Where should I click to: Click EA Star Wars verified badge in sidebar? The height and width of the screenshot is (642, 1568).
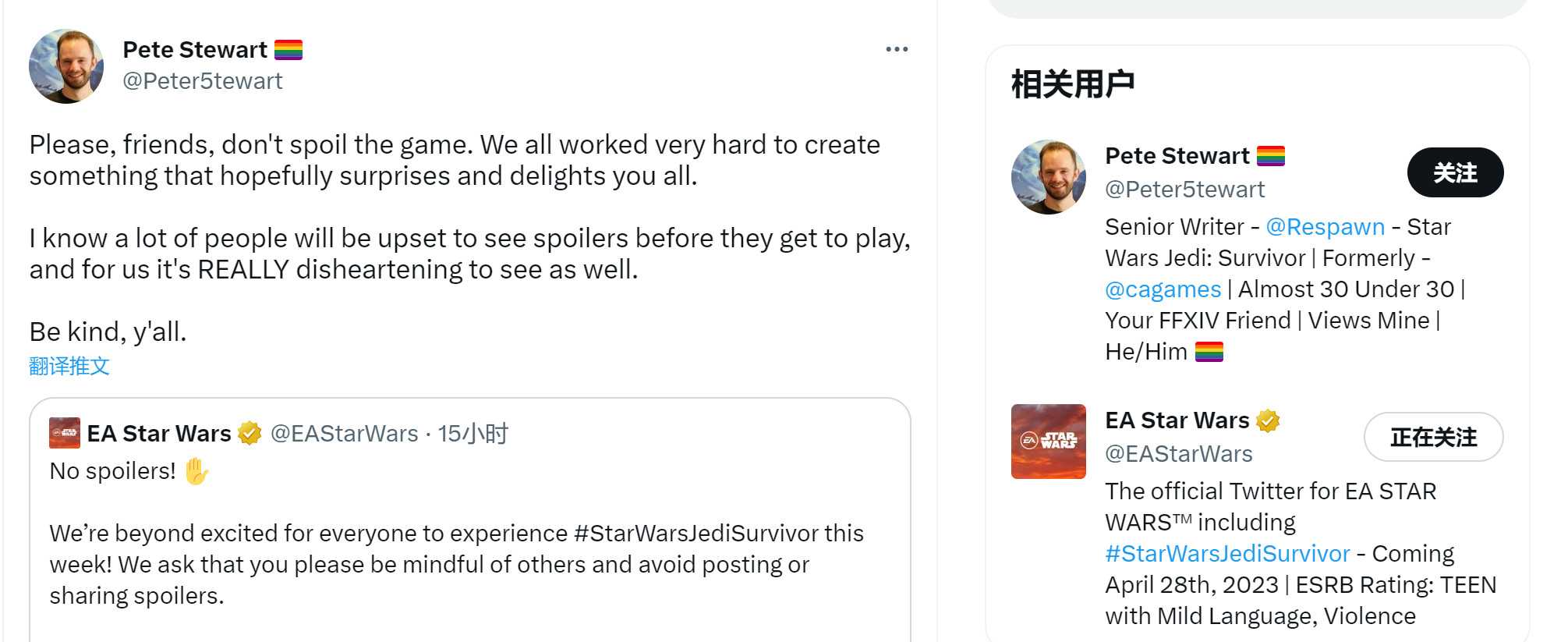point(1268,420)
